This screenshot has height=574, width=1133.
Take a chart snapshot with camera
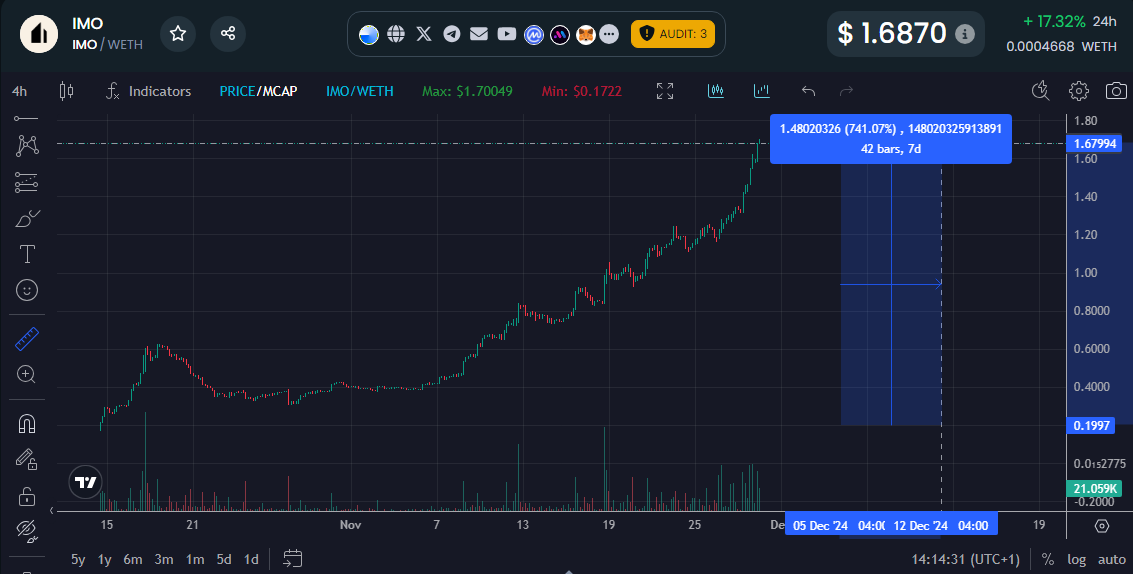[1116, 91]
